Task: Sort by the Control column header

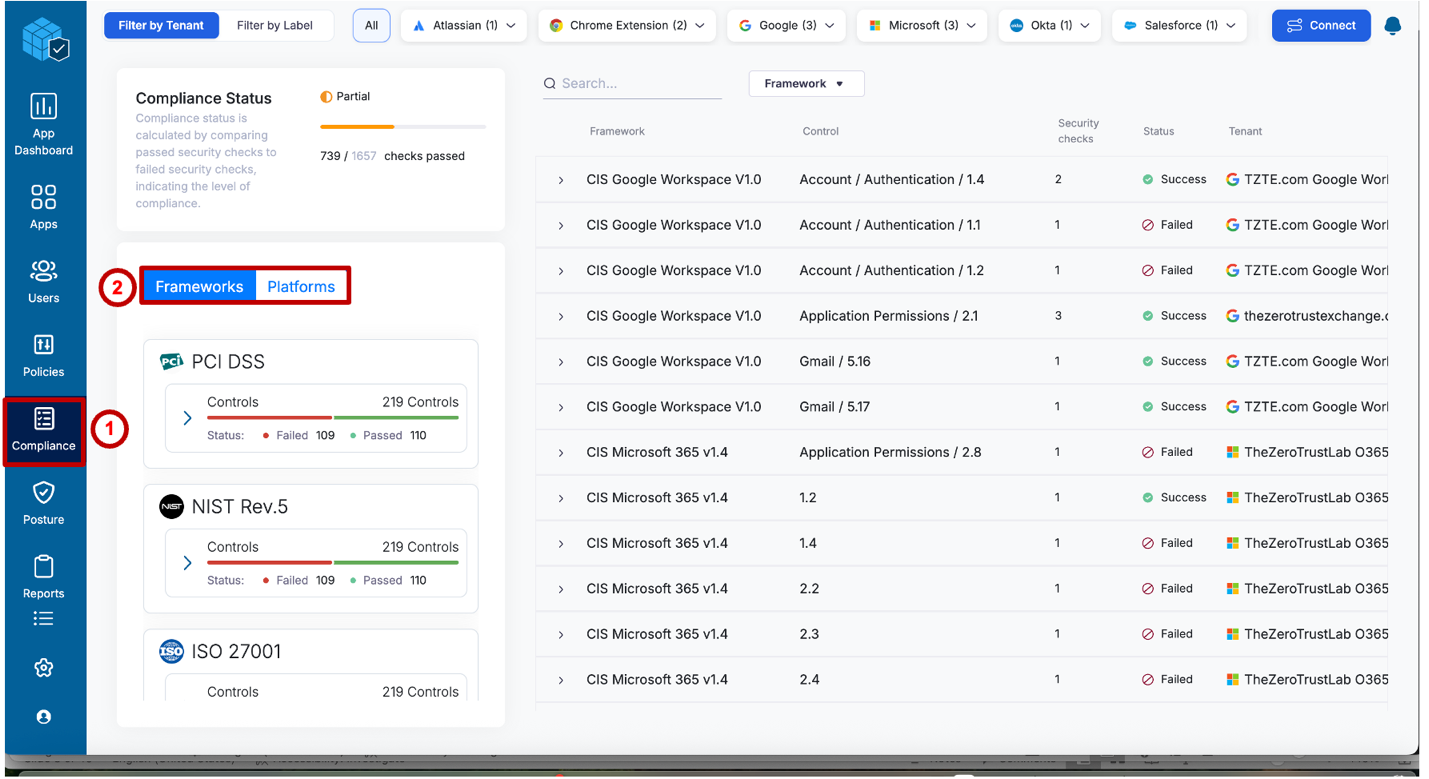Action: pos(821,131)
